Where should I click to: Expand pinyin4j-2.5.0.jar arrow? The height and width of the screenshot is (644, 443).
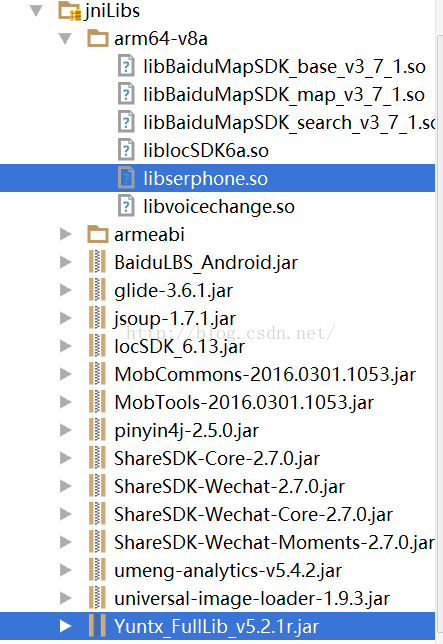pyautogui.click(x=66, y=430)
